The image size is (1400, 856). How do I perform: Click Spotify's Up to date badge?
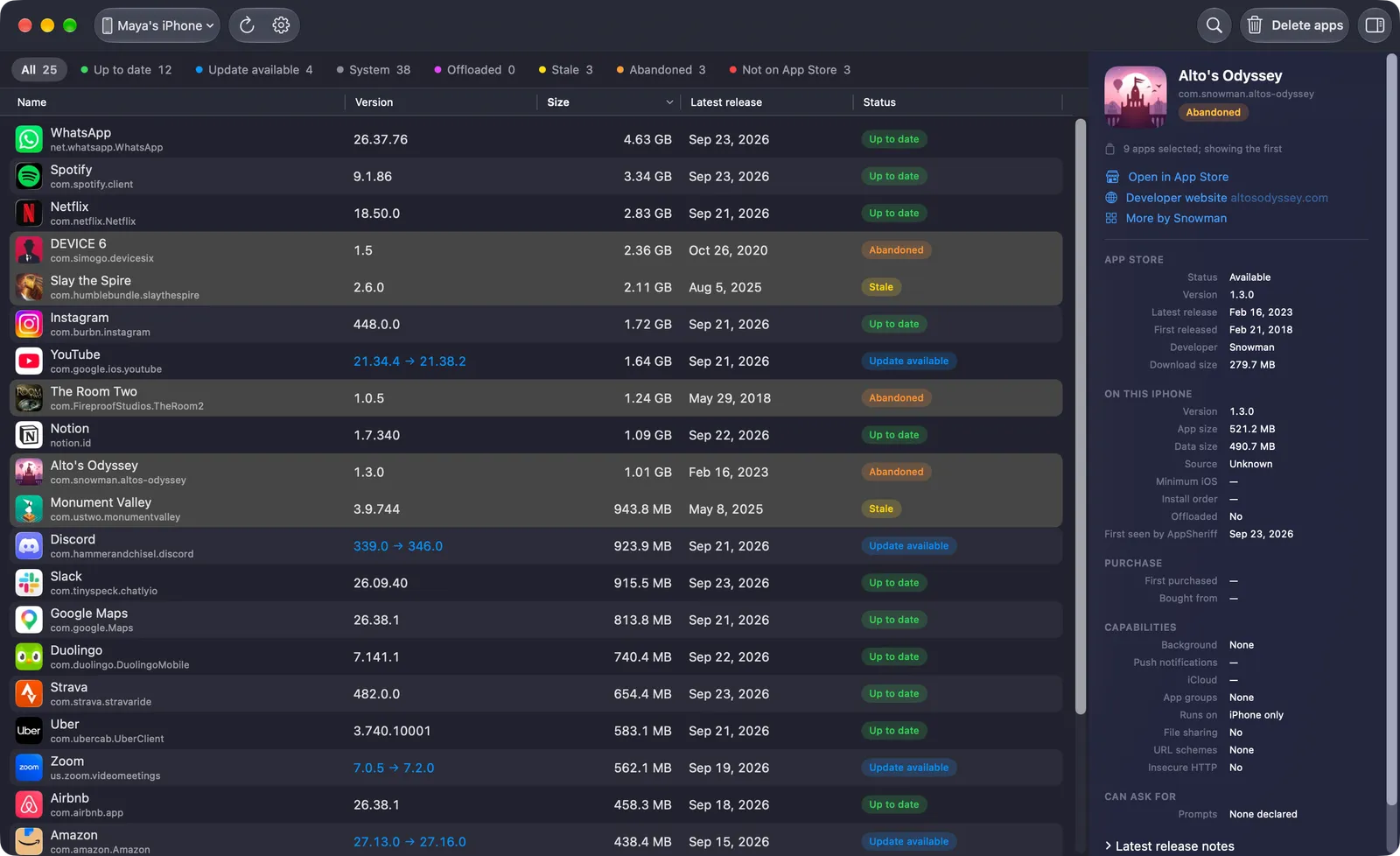coord(893,176)
